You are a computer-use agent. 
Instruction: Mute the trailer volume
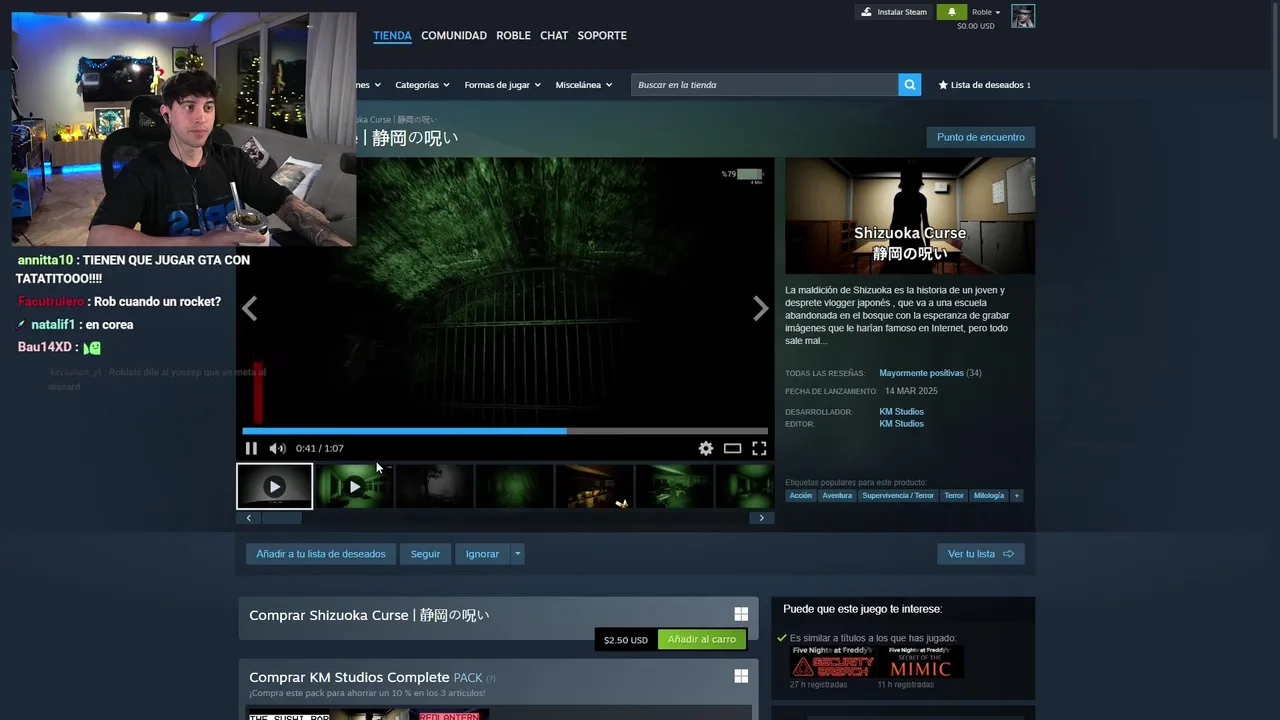click(277, 448)
